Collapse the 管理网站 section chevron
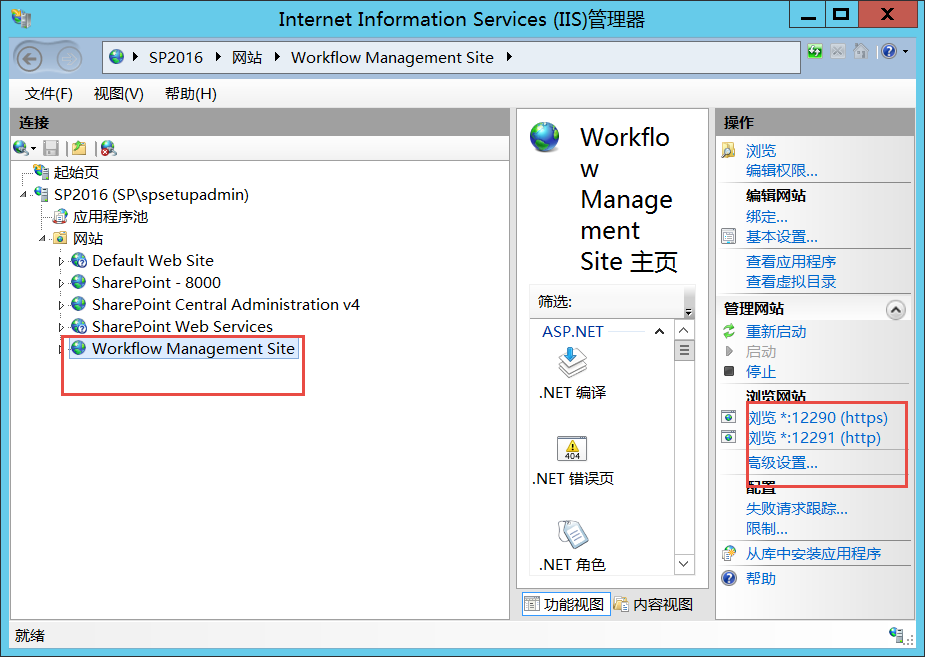Image resolution: width=925 pixels, height=657 pixels. click(x=896, y=310)
